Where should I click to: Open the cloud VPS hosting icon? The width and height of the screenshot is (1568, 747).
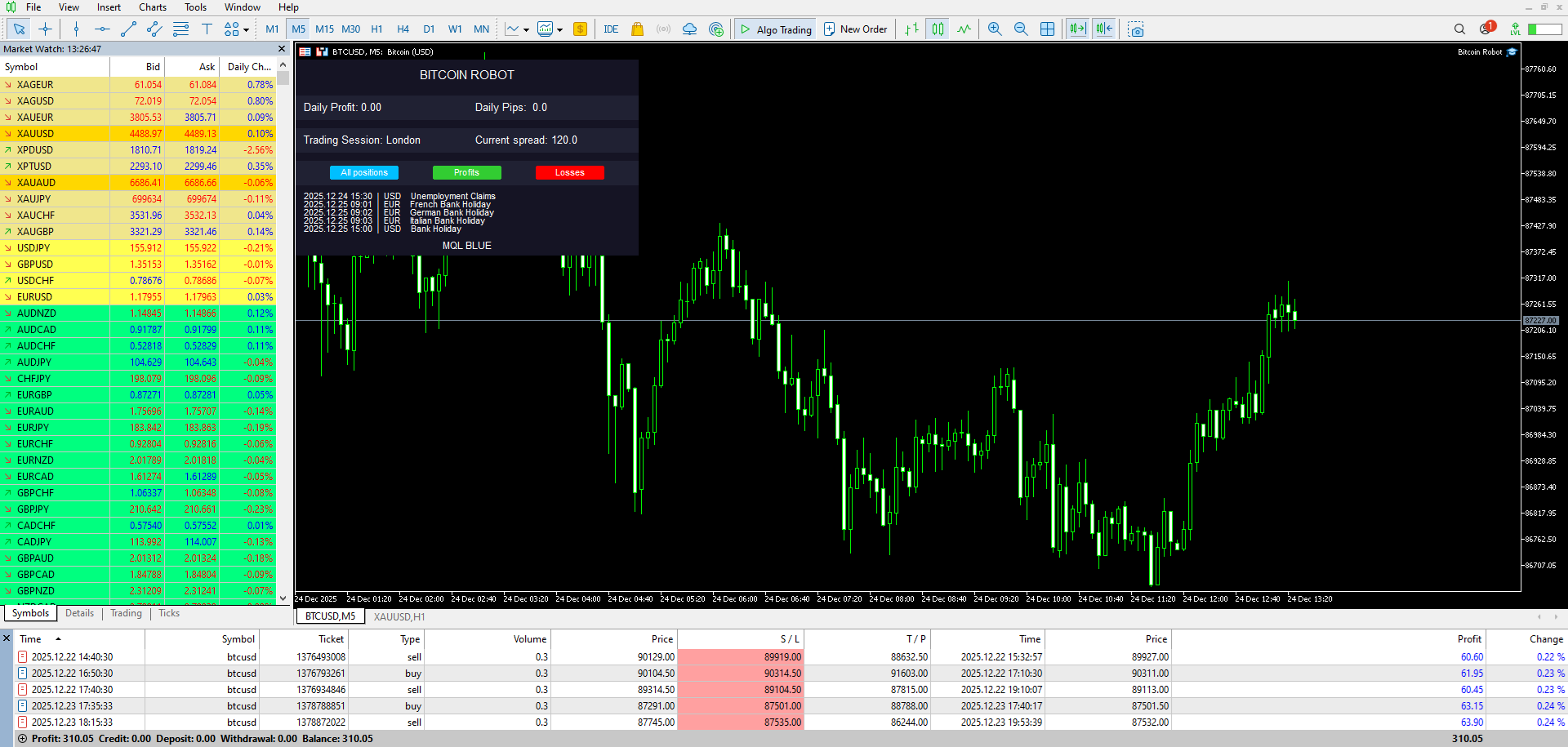coord(689,29)
